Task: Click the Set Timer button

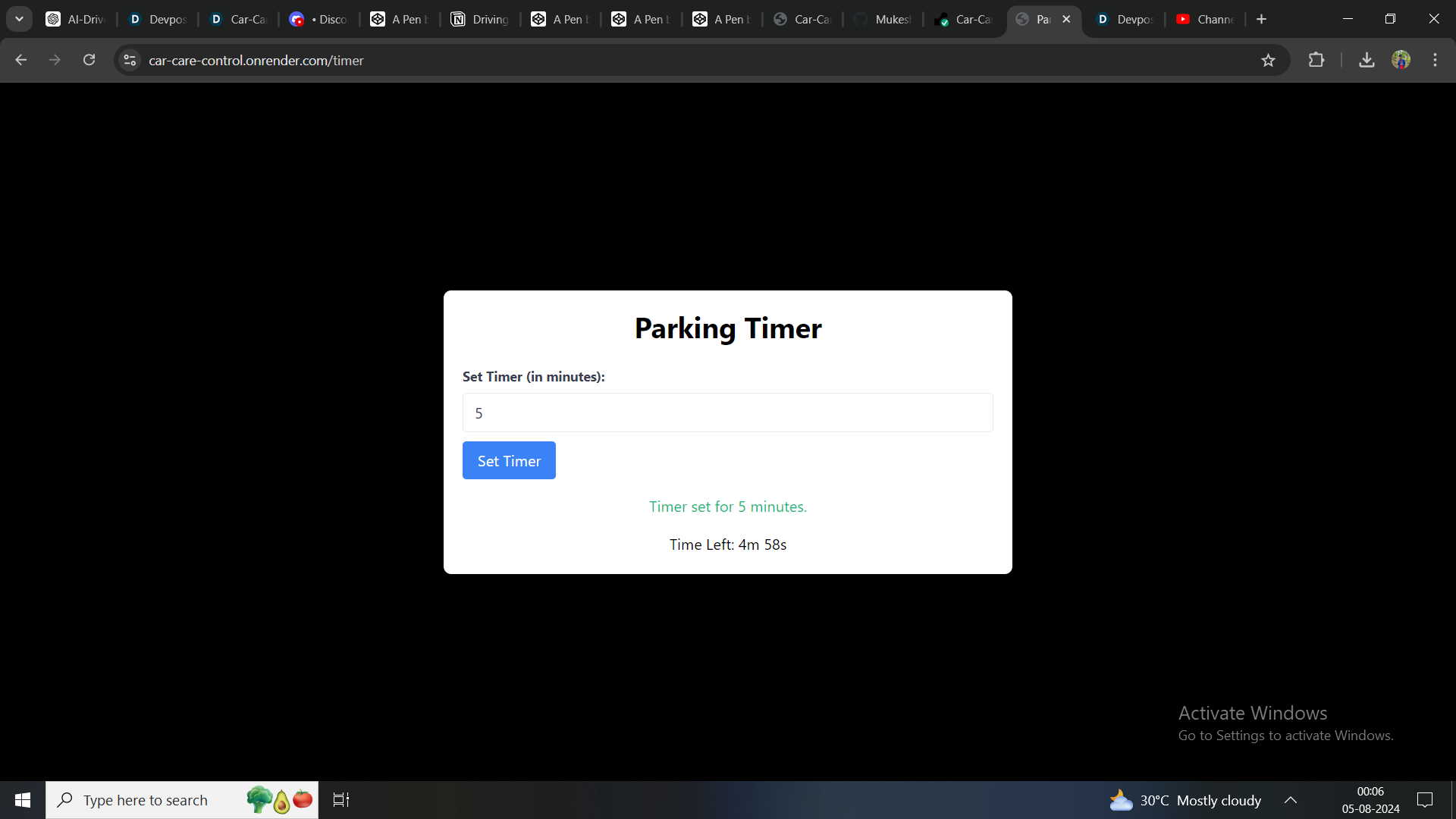Action: [x=509, y=460]
